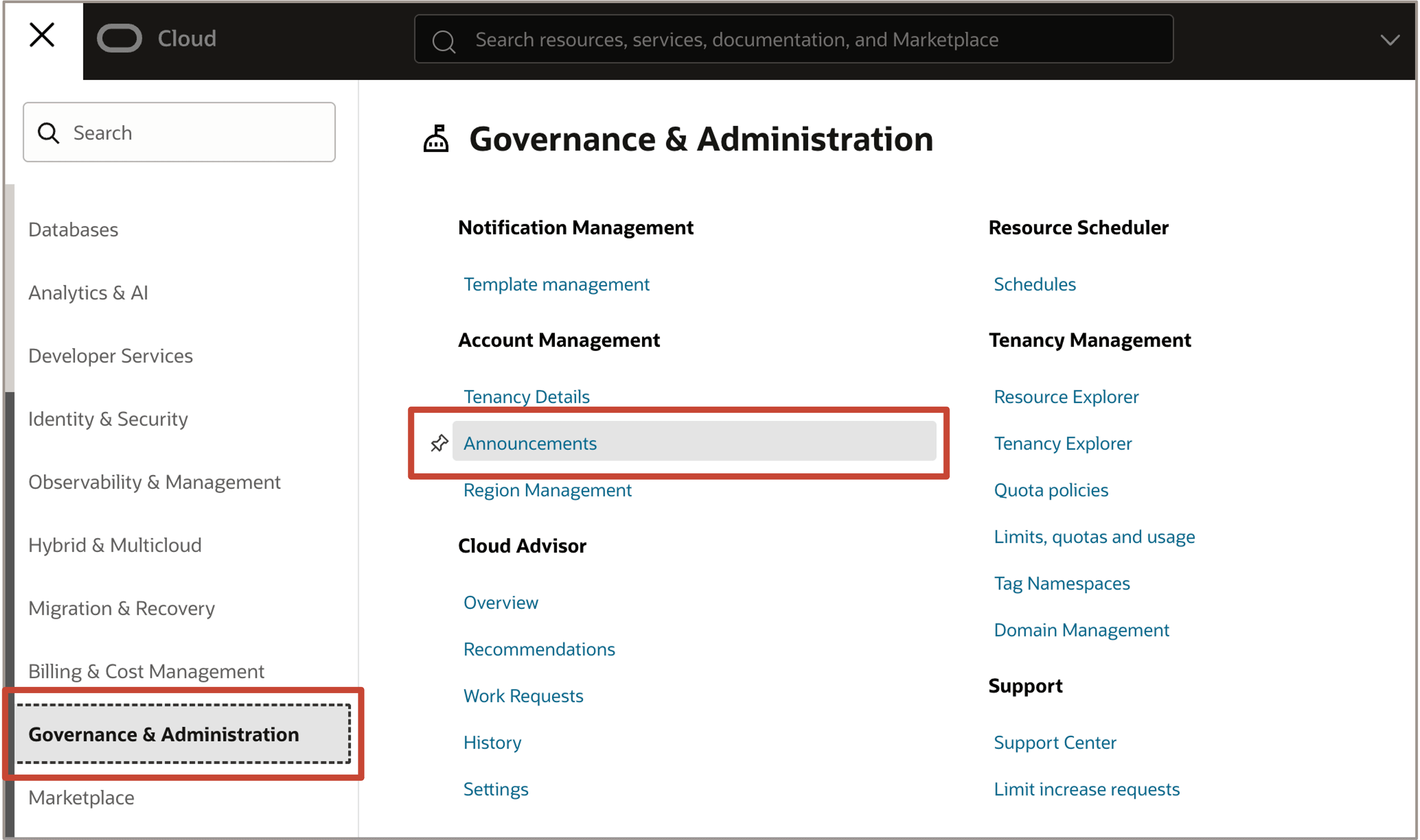Close the navigation menu with X icon
1420x840 pixels.
coord(42,36)
